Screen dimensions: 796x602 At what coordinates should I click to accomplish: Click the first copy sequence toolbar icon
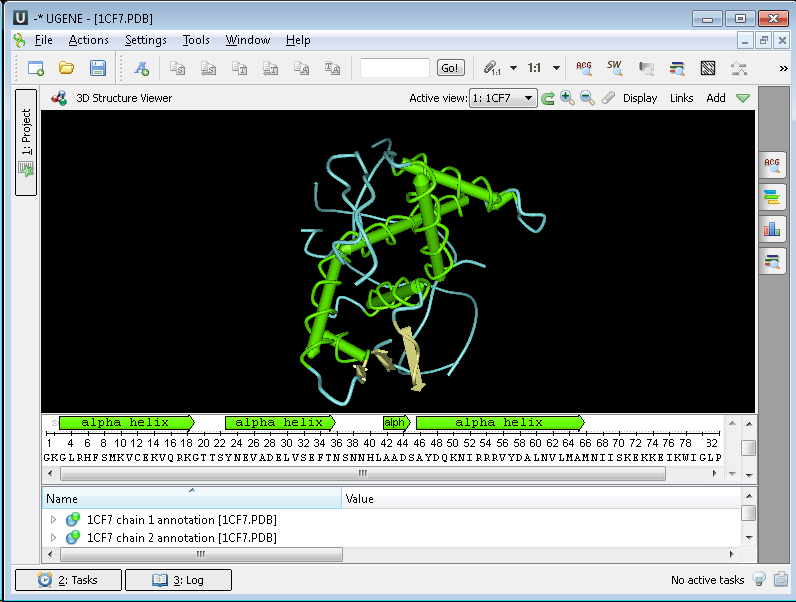tap(177, 68)
